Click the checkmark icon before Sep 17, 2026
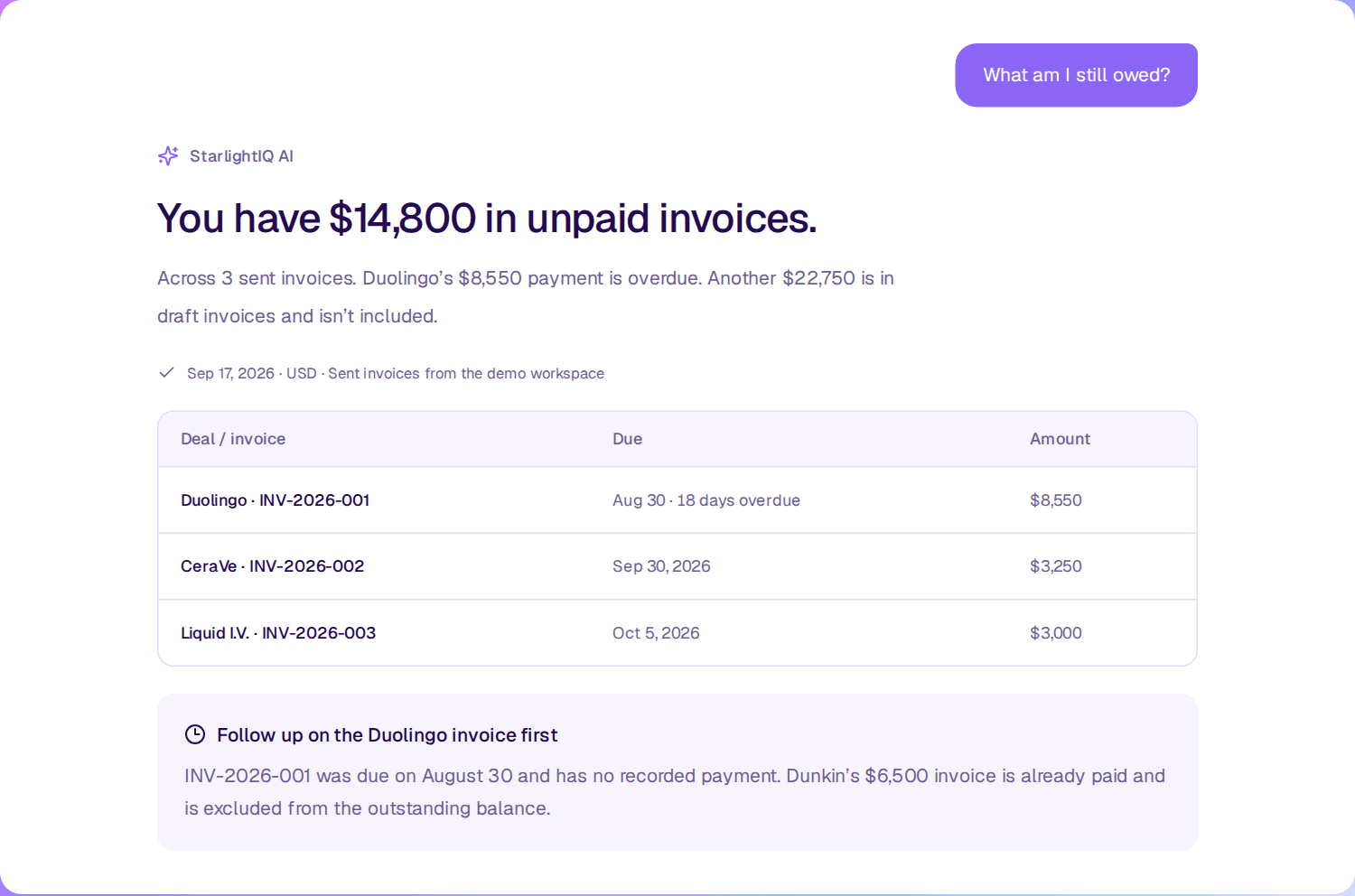Image resolution: width=1355 pixels, height=896 pixels. (166, 372)
